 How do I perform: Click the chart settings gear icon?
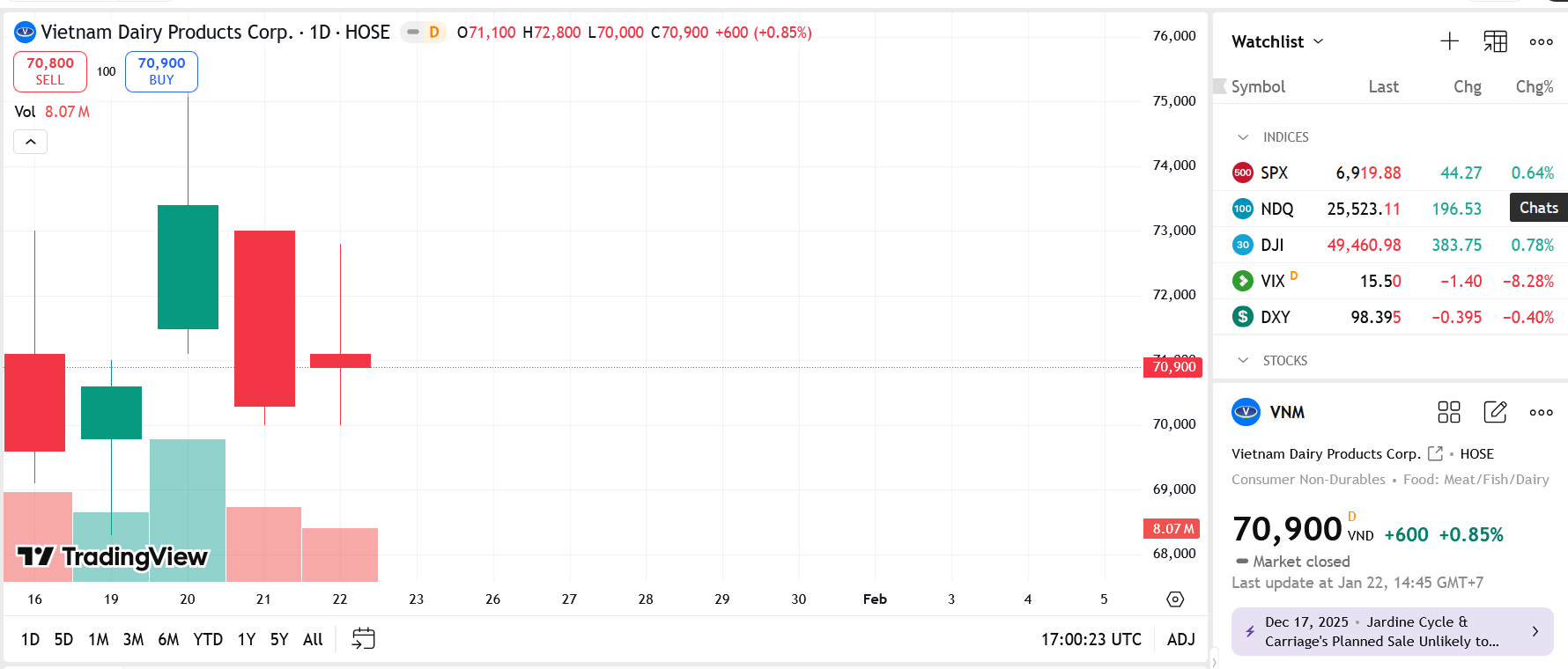pos(1175,599)
